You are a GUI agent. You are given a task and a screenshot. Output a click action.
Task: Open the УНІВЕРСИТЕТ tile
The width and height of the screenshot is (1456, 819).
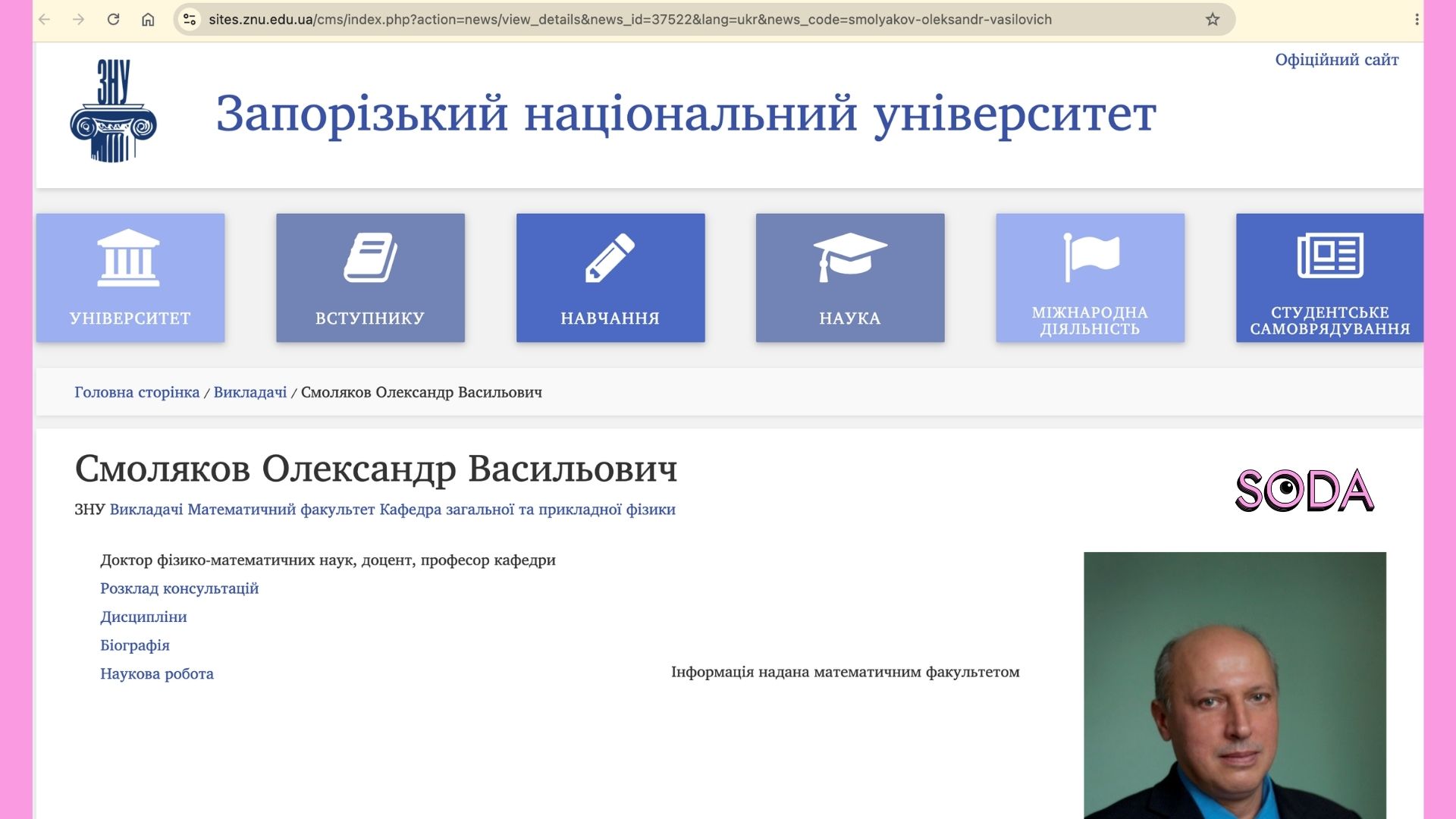coord(130,278)
